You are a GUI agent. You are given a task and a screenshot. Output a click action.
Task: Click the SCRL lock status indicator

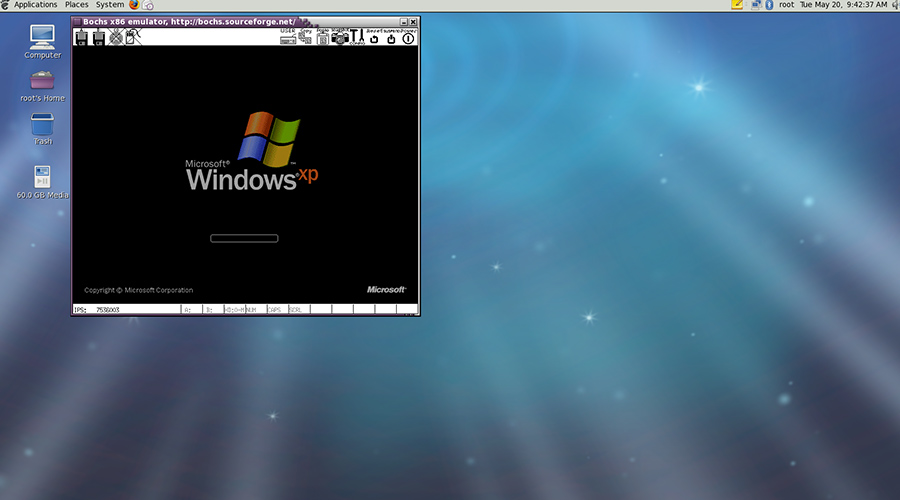pyautogui.click(x=299, y=309)
